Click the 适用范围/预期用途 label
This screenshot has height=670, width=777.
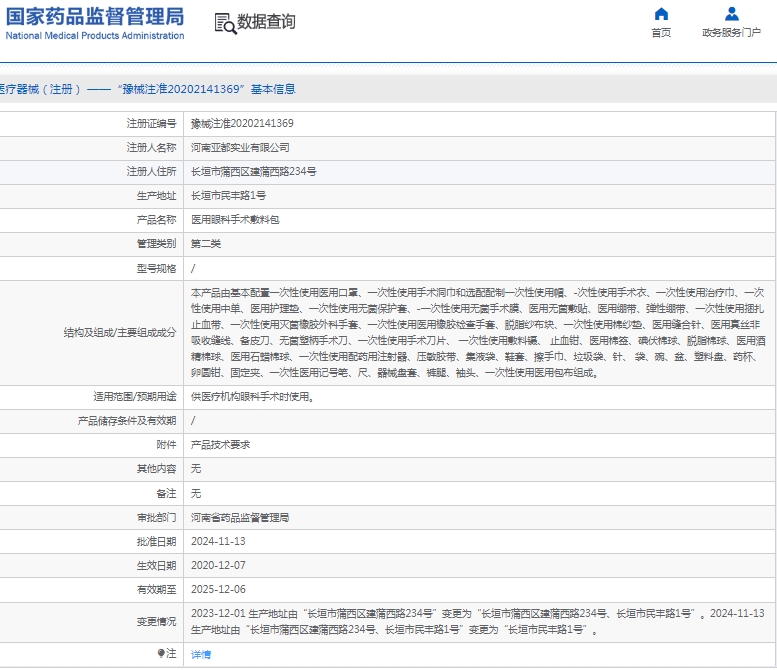(x=135, y=396)
